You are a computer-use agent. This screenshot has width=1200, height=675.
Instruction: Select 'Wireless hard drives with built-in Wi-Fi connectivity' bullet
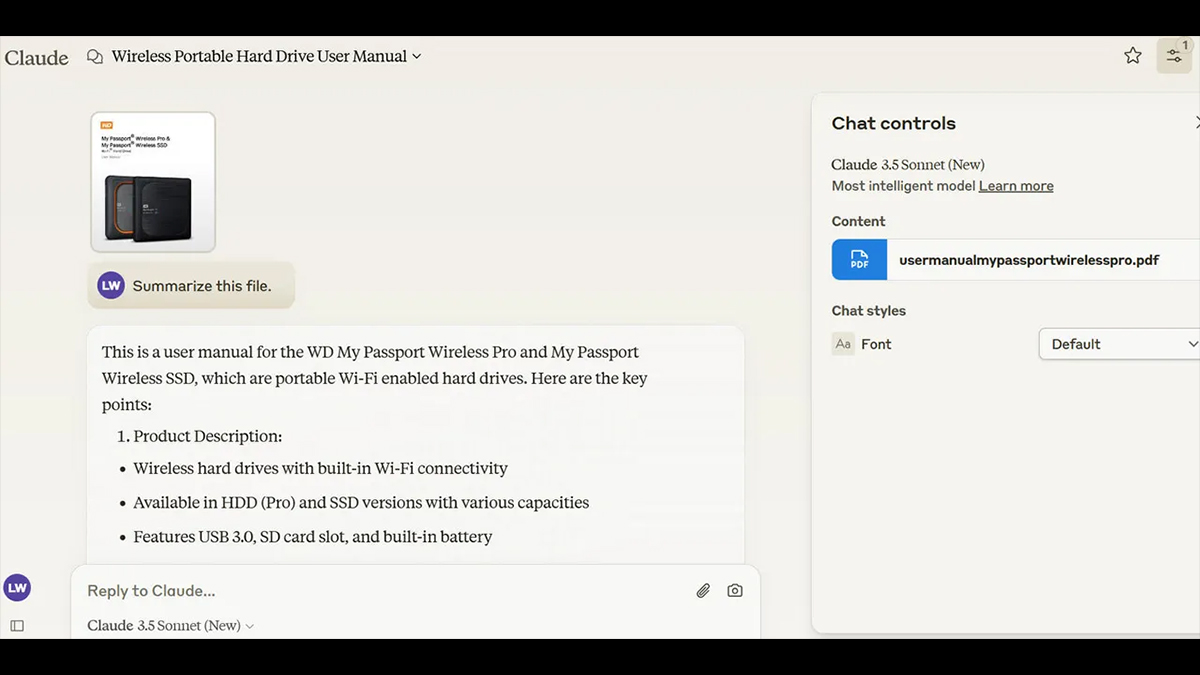click(320, 468)
